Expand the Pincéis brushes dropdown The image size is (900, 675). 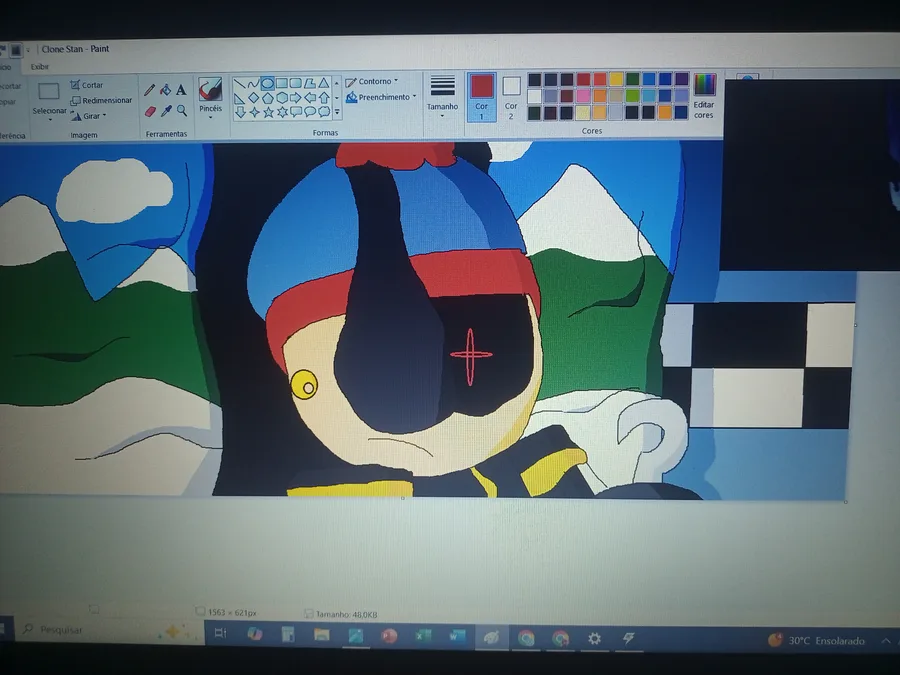211,118
